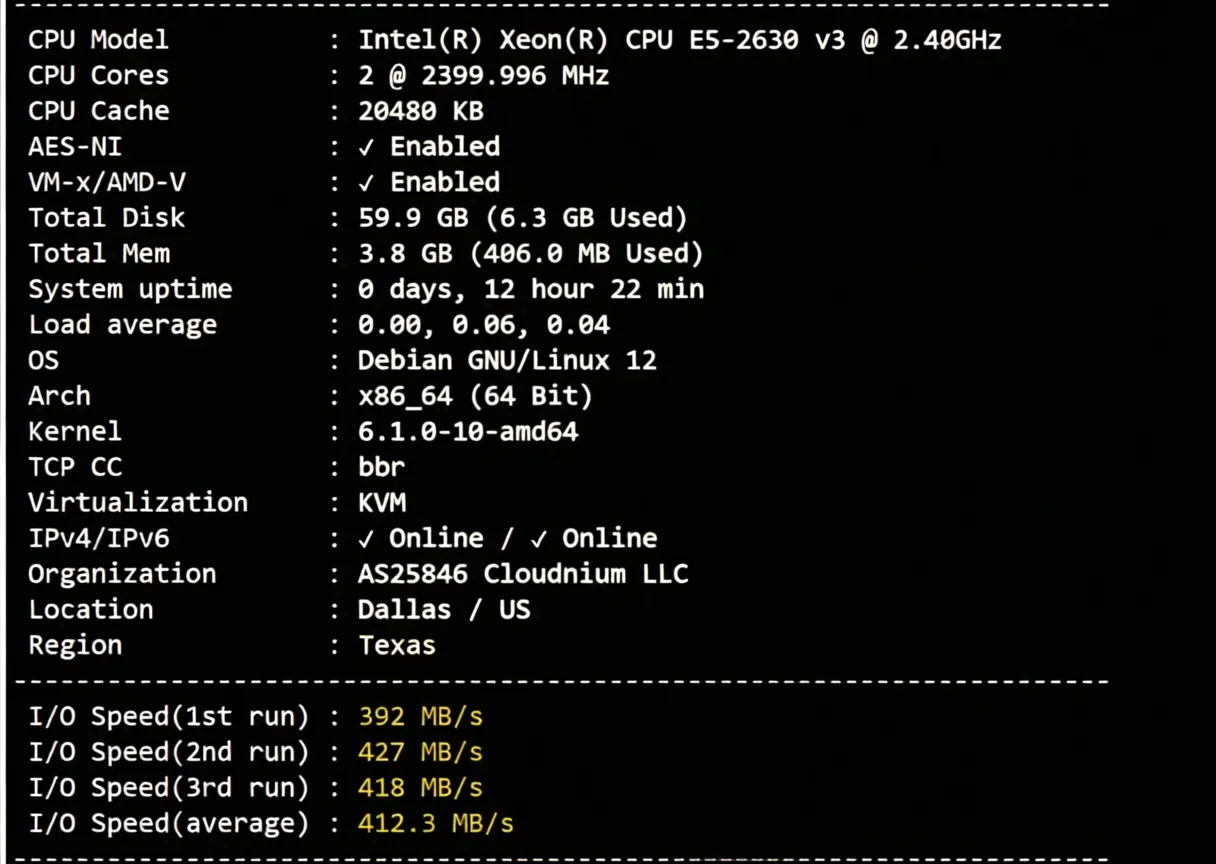Click the AES-NI label
1216x864 pixels.
75,147
